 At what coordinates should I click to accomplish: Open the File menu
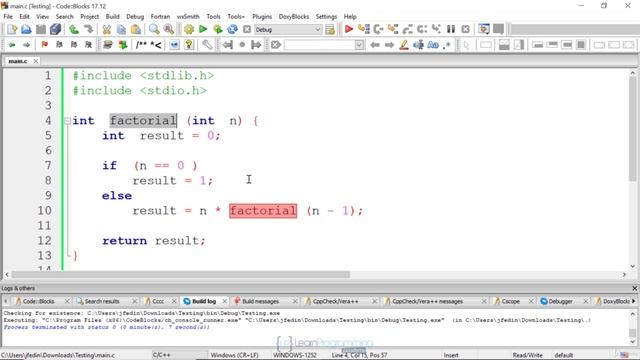click(8, 17)
